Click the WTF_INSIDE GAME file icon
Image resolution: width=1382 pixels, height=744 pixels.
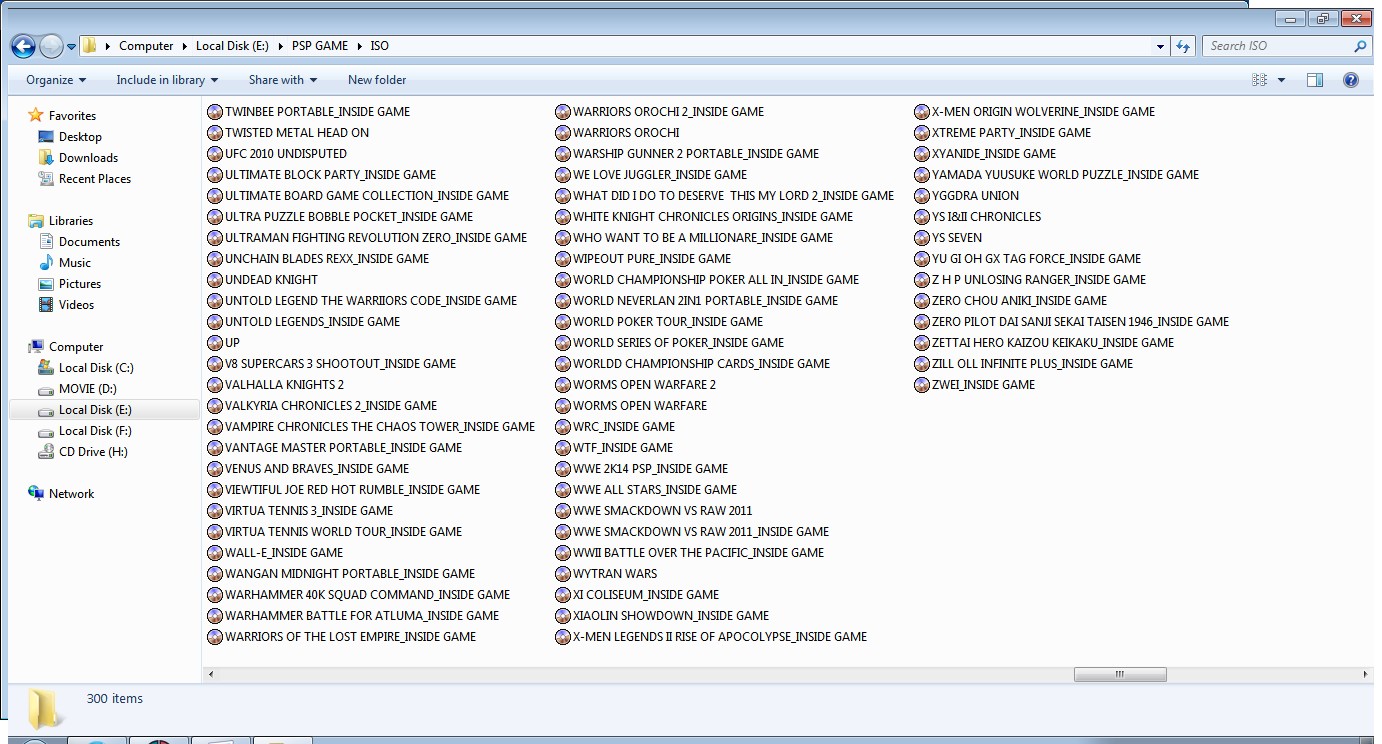(563, 448)
